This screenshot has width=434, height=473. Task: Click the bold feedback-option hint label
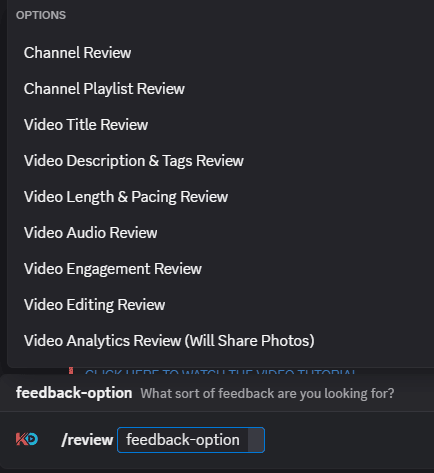tap(74, 393)
